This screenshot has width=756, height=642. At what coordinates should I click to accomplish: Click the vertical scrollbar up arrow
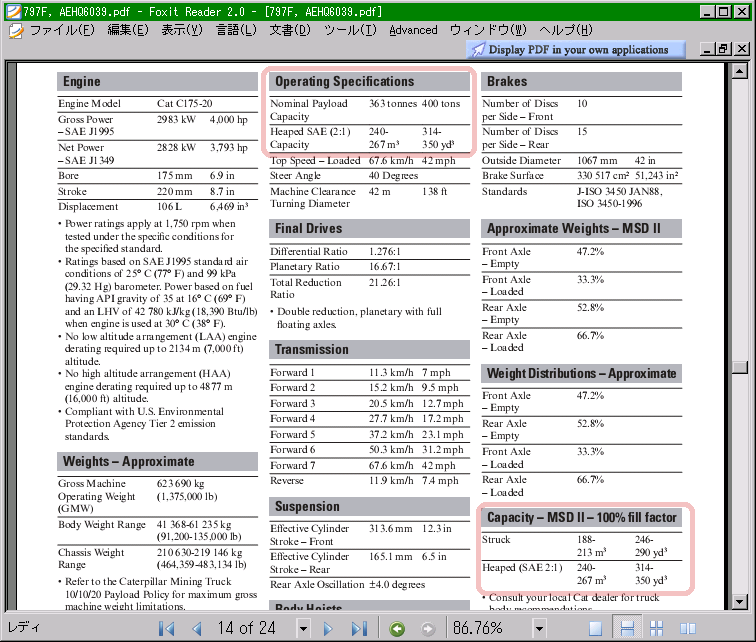pyautogui.click(x=739, y=72)
